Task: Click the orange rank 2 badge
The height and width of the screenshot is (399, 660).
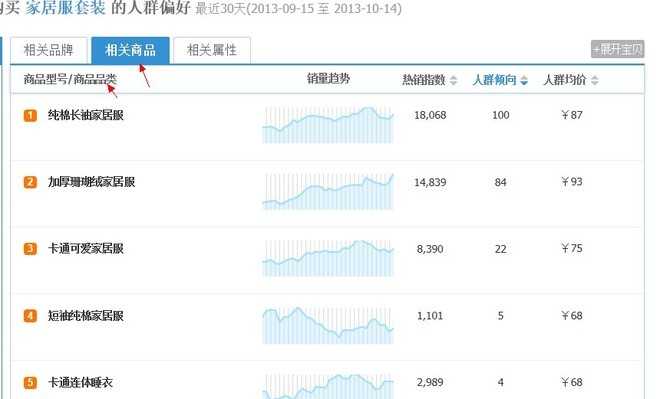Action: click(x=30, y=182)
